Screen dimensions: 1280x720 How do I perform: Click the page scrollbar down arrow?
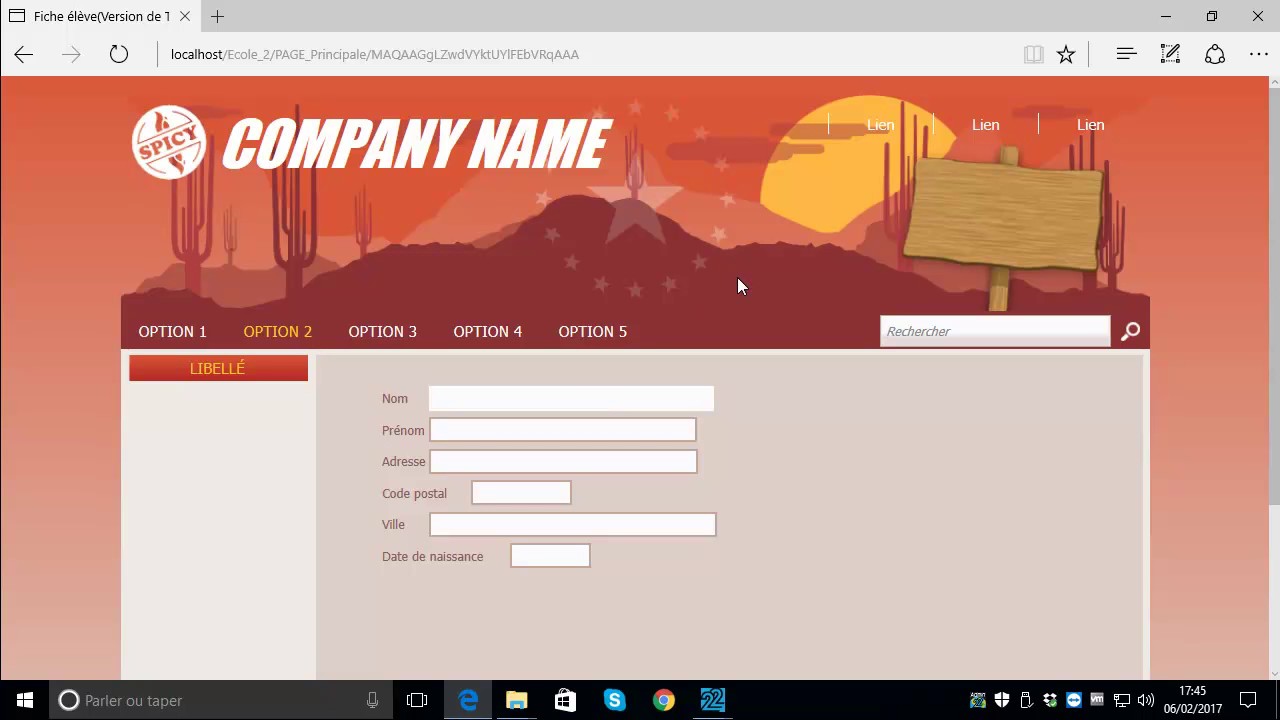[1273, 673]
